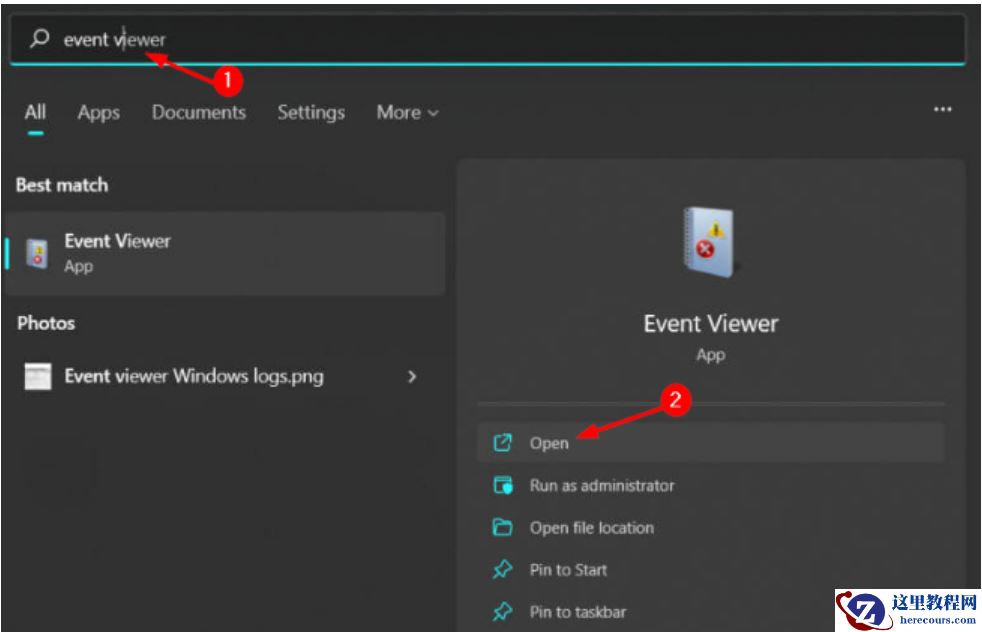Switch to the Apps tab
This screenshot has width=982, height=632.
click(x=98, y=113)
